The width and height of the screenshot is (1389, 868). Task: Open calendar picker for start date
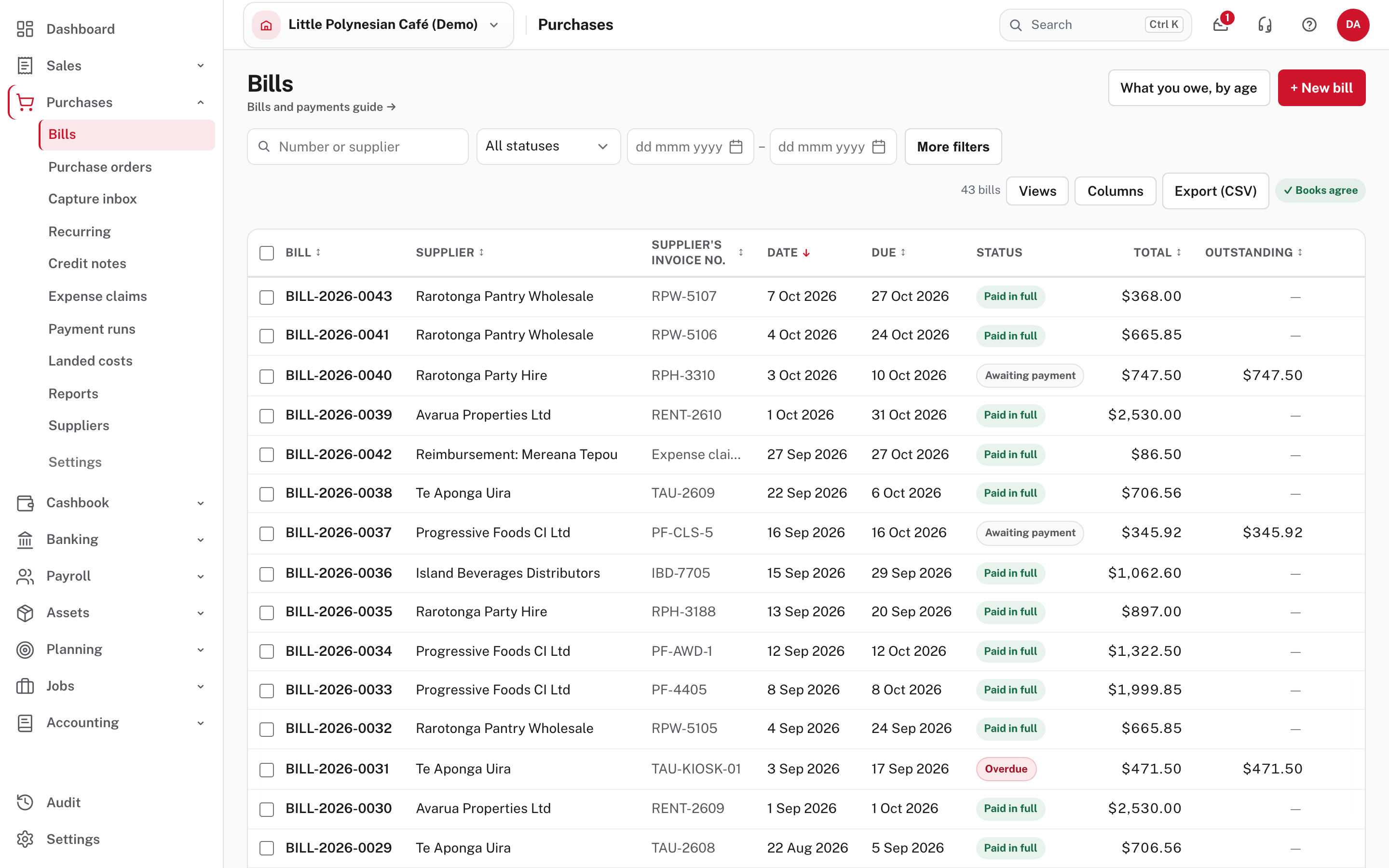click(x=736, y=147)
